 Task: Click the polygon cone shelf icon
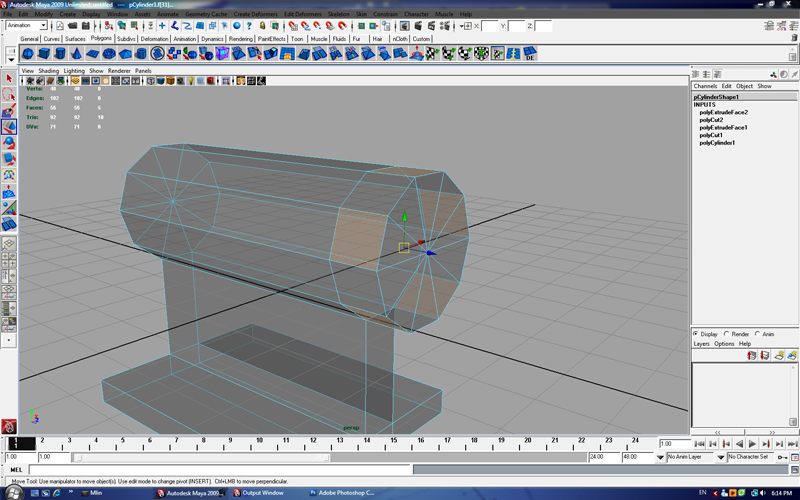pyautogui.click(x=78, y=53)
